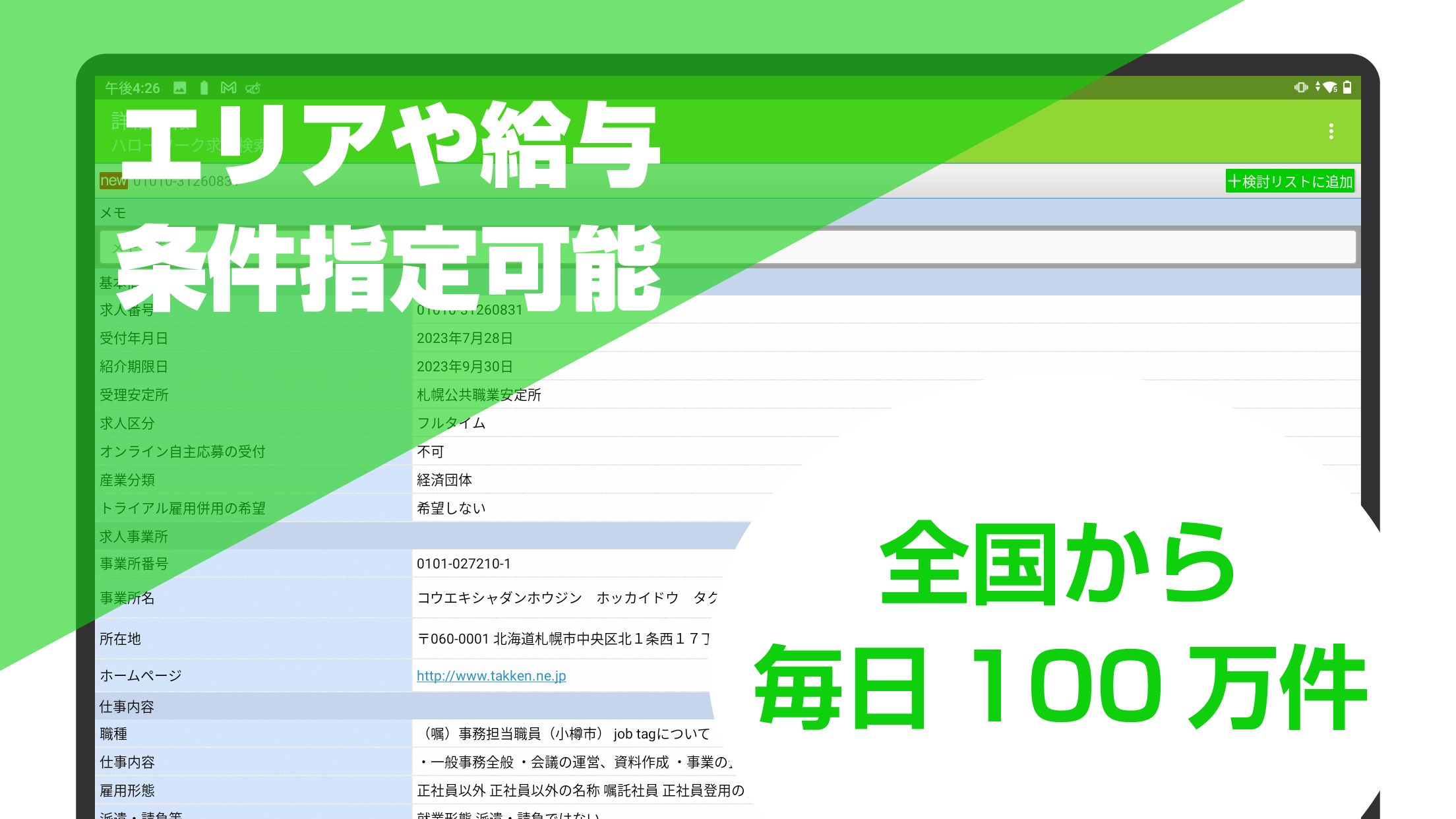The width and height of the screenshot is (1456, 819).
Task: Select the 職種 label
Action: point(113,734)
